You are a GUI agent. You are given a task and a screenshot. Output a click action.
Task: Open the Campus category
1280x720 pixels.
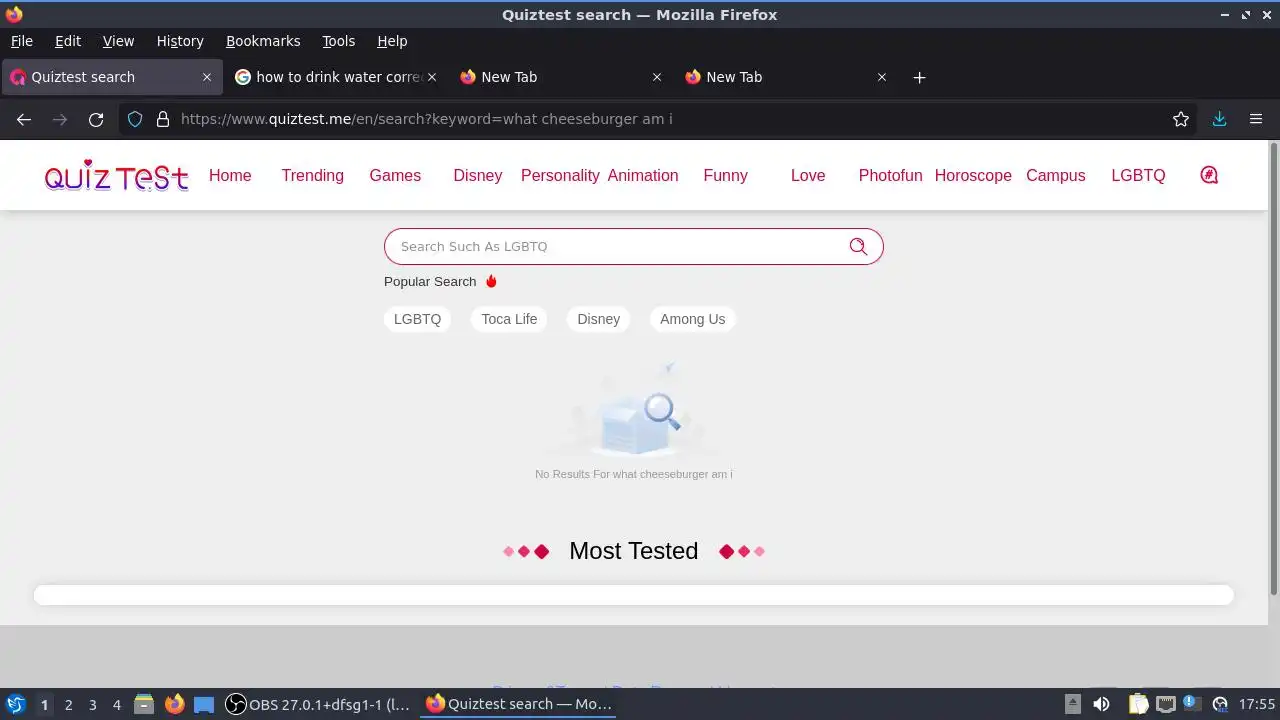[x=1055, y=175]
